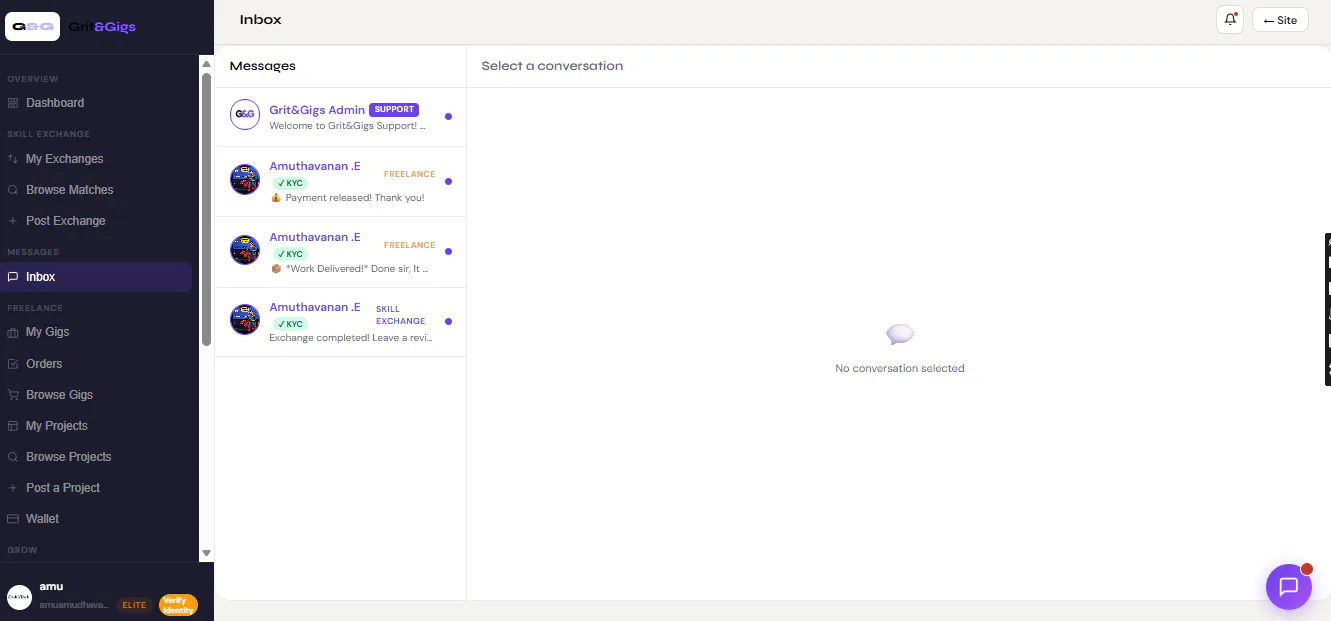Open the floating chat bubble widget
The image size is (1331, 621).
click(1289, 587)
